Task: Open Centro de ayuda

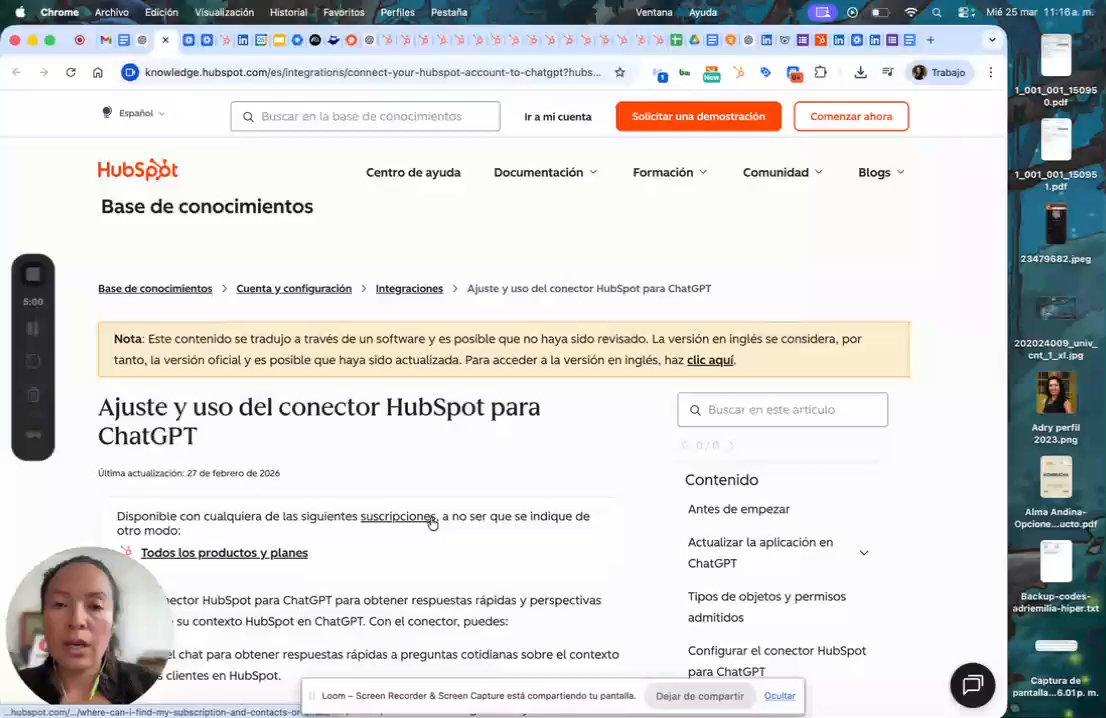Action: point(413,172)
